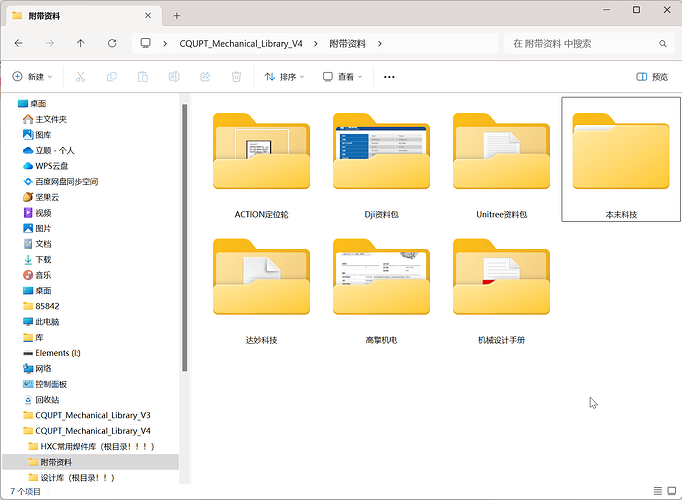
Task: Click the This PC monitor icon in the address bar
Action: point(146,43)
